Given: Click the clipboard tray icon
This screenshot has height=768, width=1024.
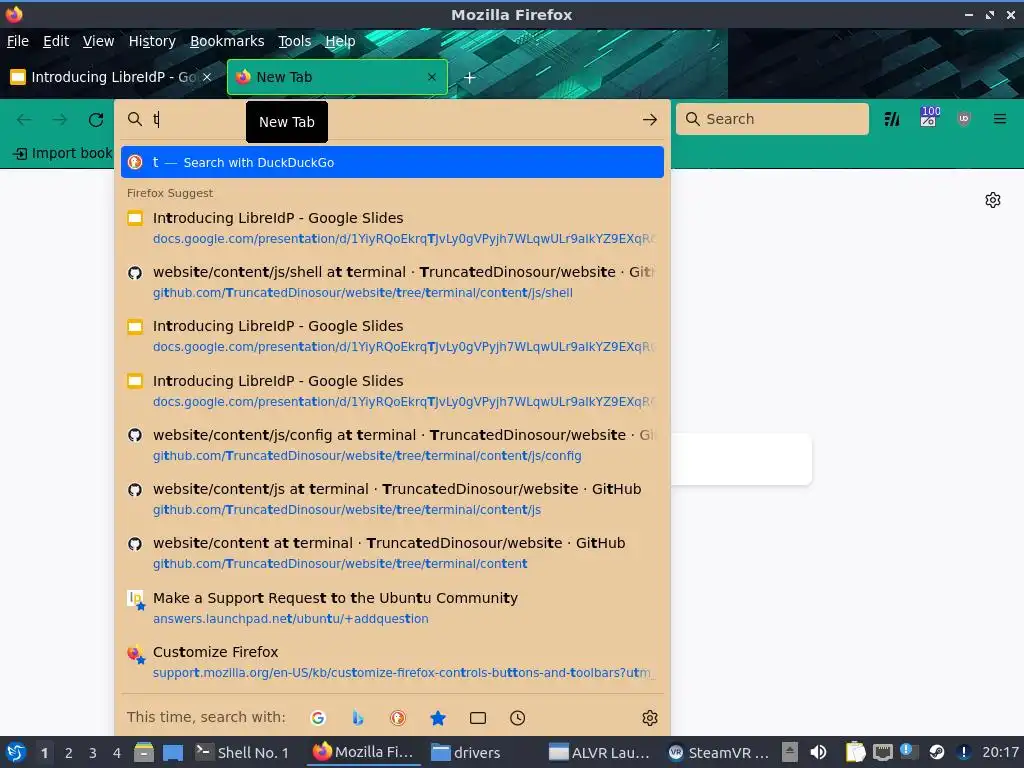Looking at the screenshot, I should [855, 752].
